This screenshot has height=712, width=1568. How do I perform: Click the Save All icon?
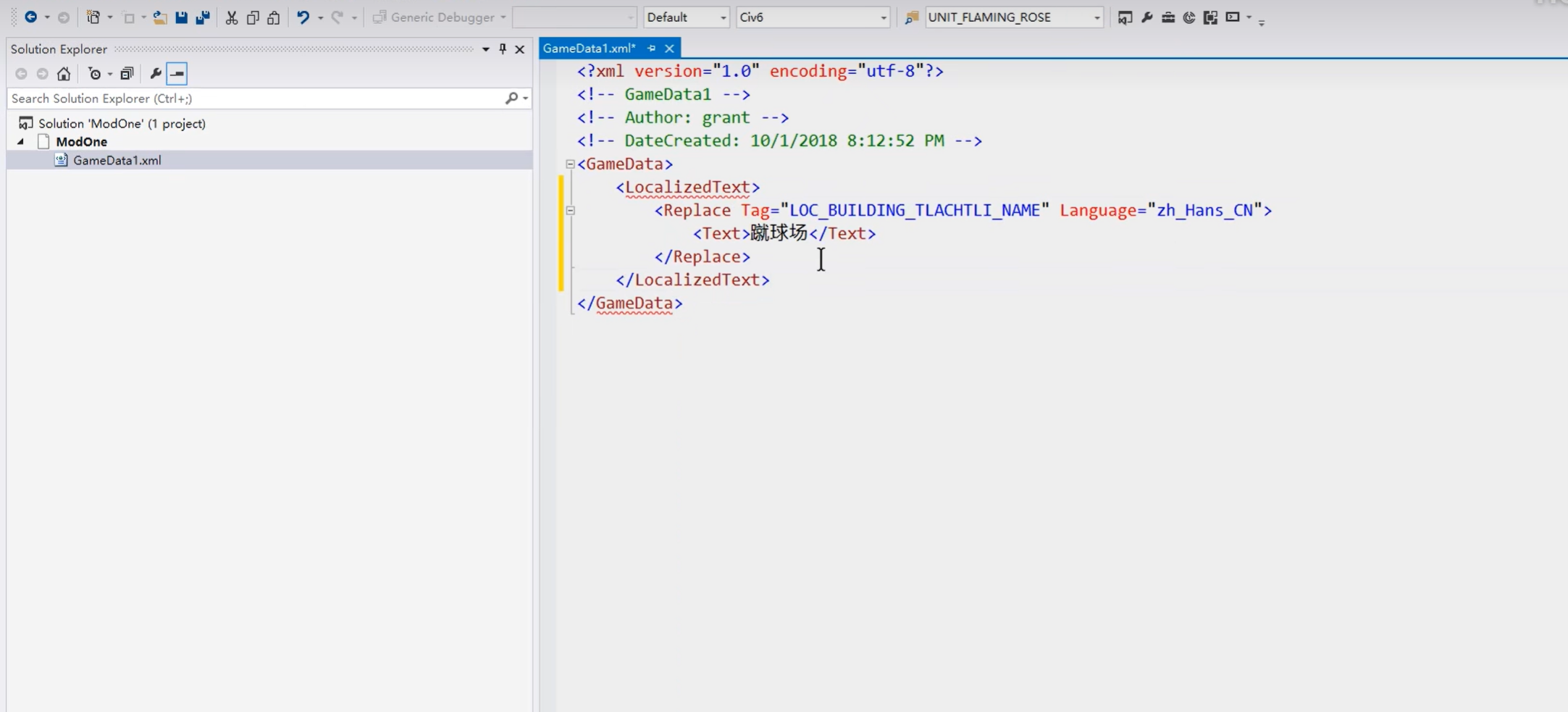(x=203, y=17)
